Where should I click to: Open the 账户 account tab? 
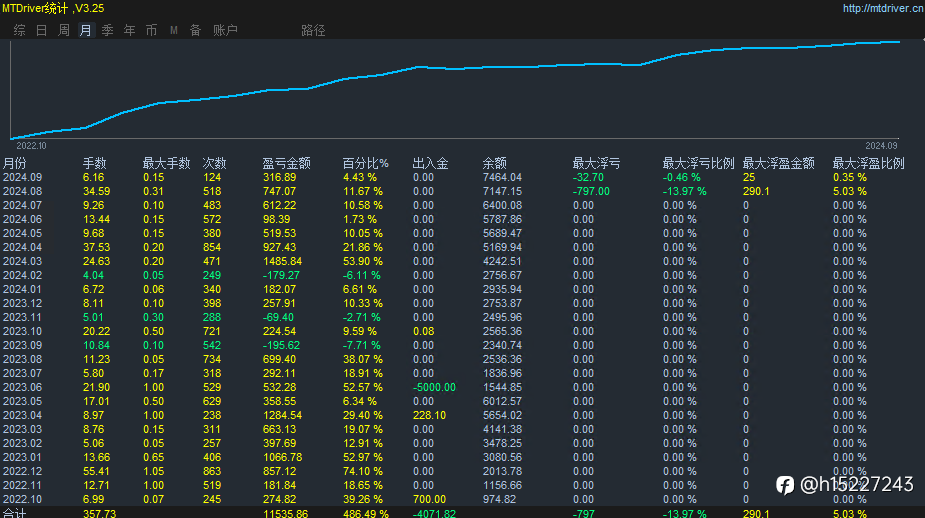coord(225,30)
